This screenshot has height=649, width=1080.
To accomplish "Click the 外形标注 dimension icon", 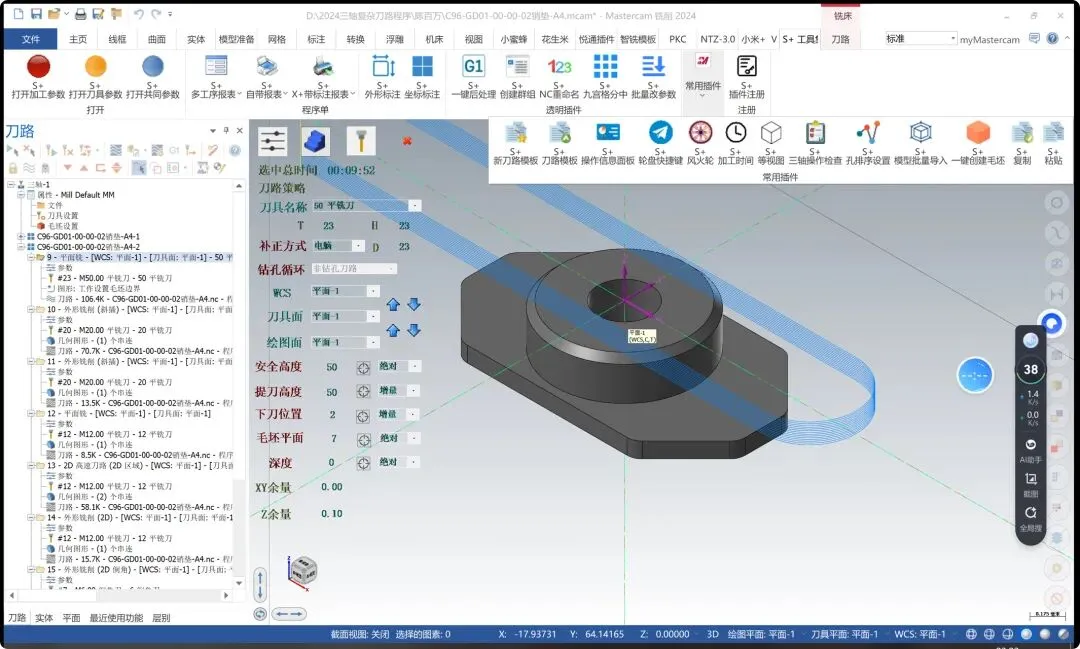I will point(382,67).
